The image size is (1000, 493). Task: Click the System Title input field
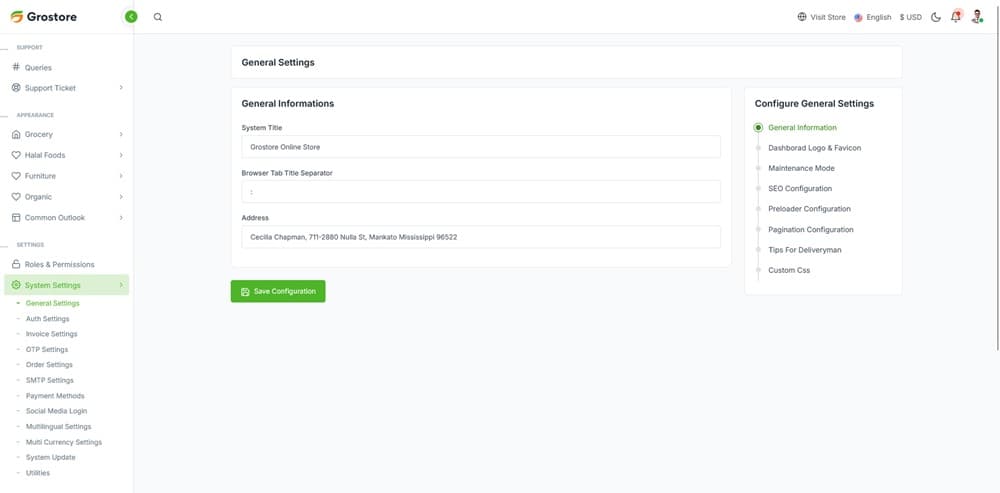pyautogui.click(x=480, y=147)
